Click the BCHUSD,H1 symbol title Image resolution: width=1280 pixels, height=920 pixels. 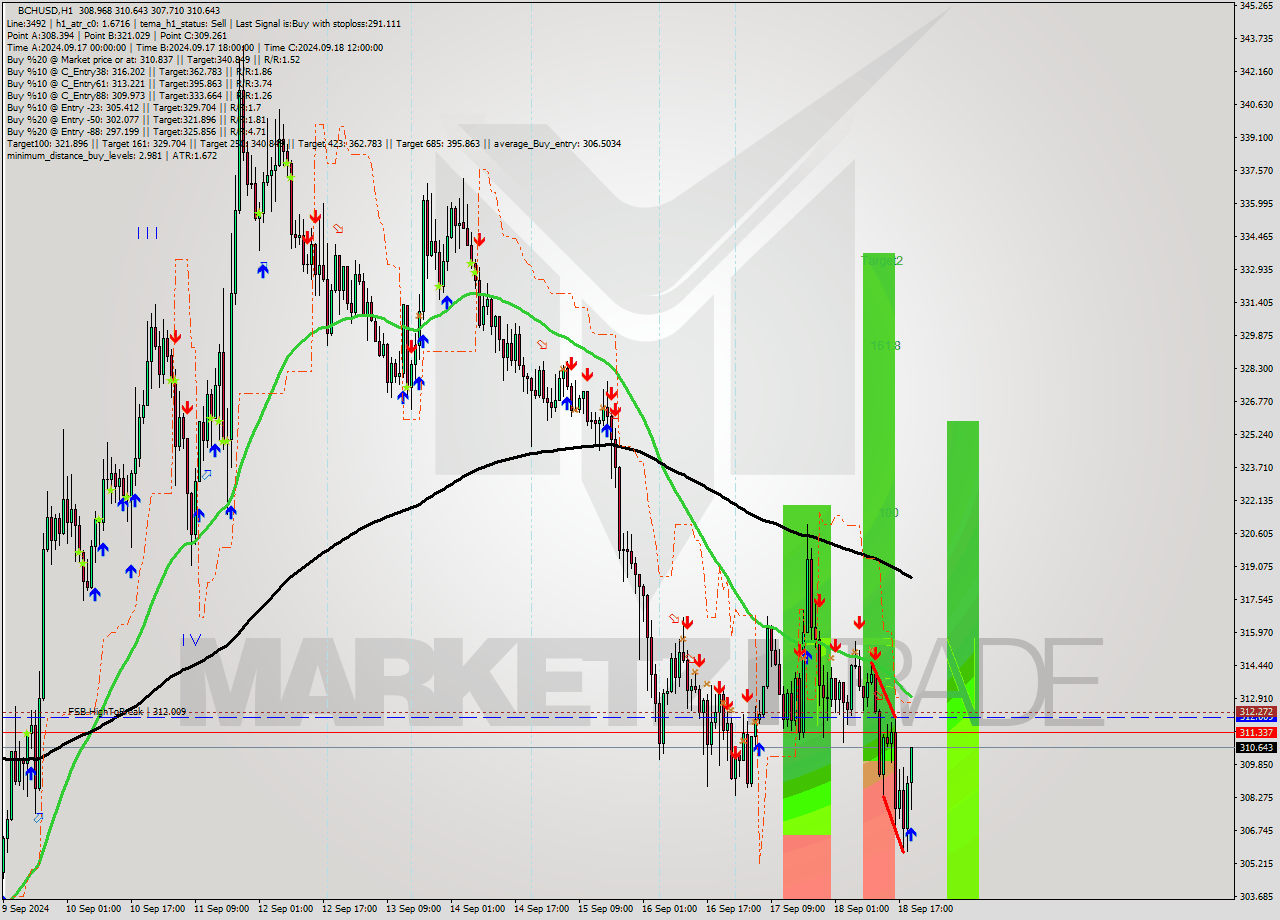(x=48, y=11)
